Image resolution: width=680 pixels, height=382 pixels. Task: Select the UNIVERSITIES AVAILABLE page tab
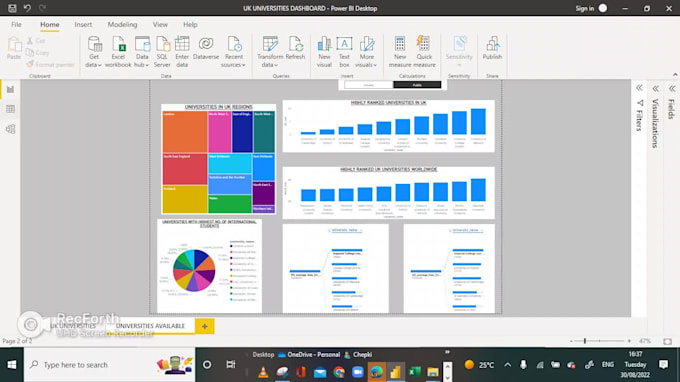click(150, 326)
